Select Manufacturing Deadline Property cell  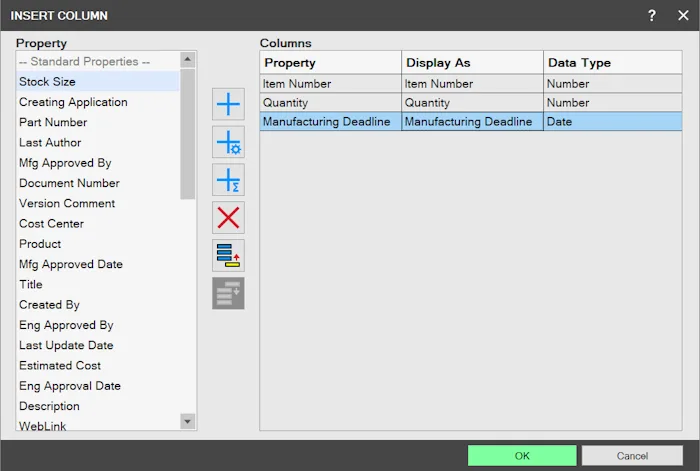point(330,121)
